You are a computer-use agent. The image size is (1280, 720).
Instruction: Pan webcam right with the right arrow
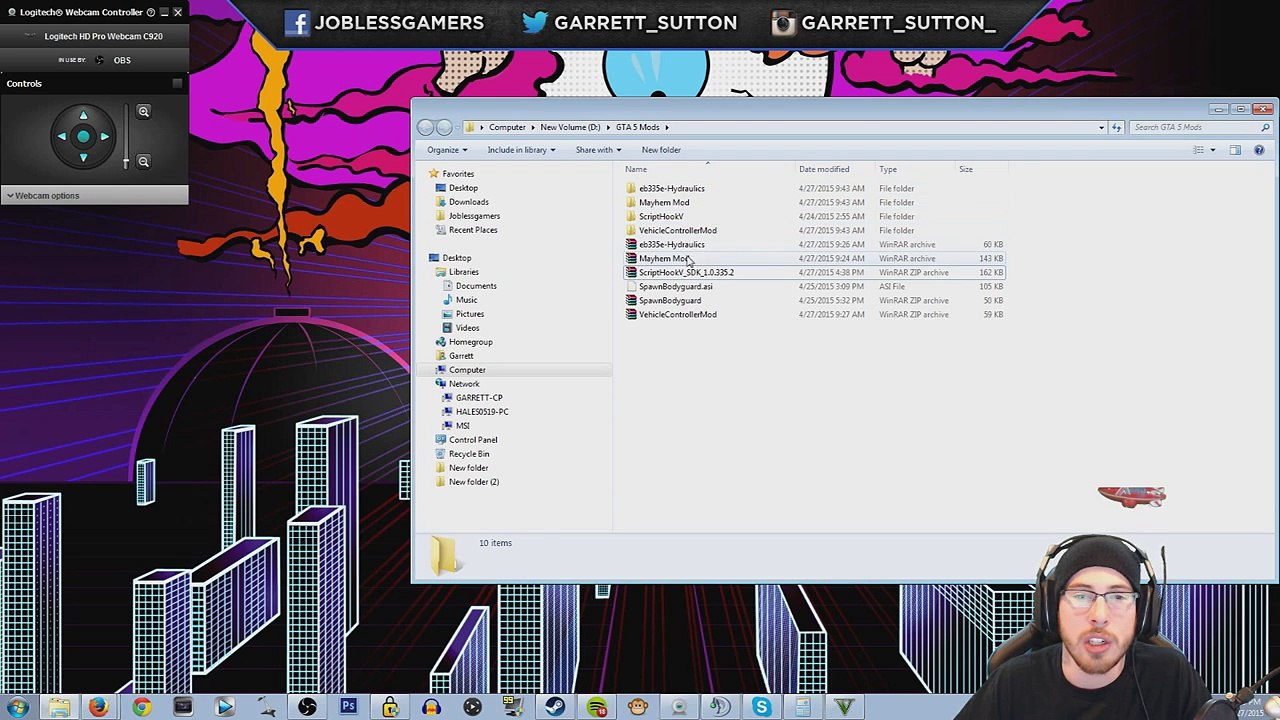105,136
